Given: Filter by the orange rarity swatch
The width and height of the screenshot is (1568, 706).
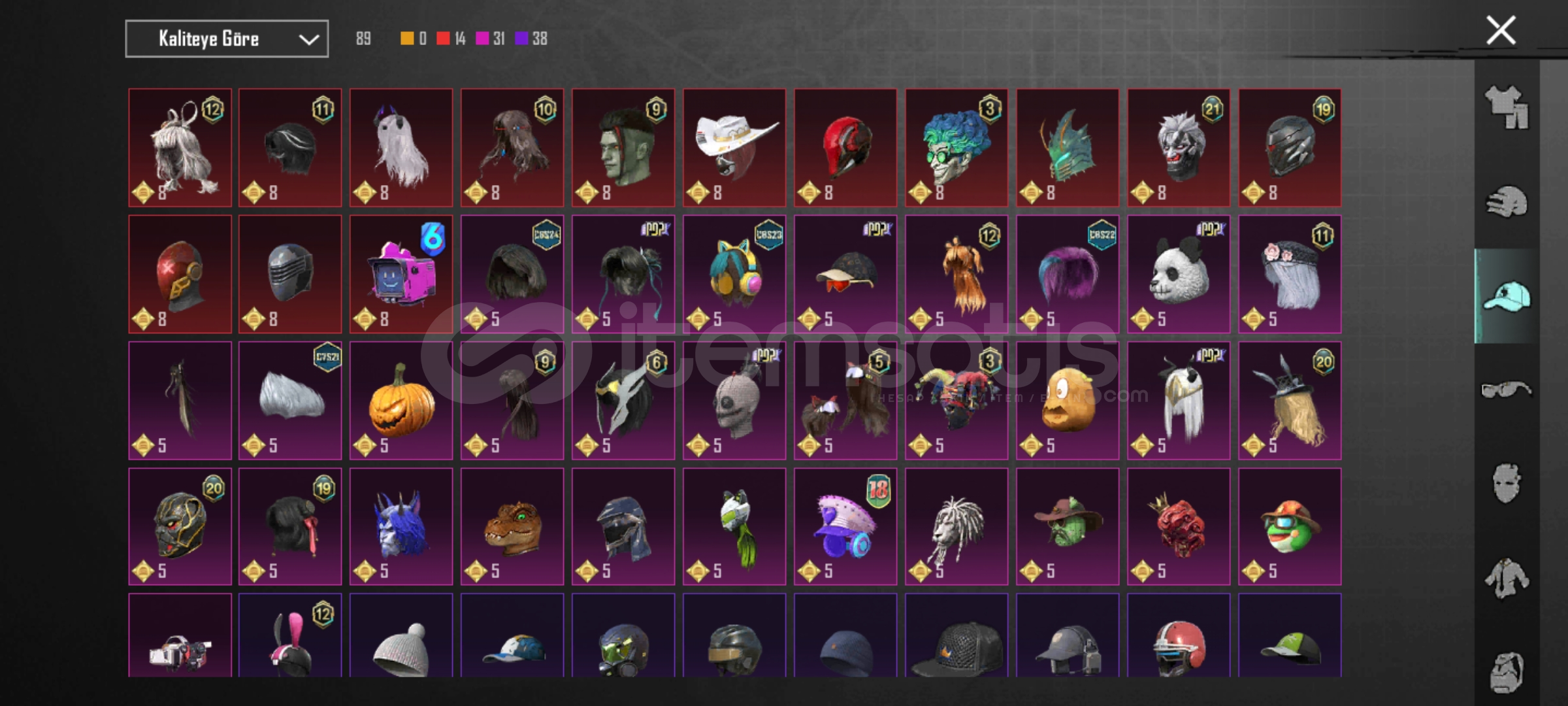Looking at the screenshot, I should (x=407, y=39).
